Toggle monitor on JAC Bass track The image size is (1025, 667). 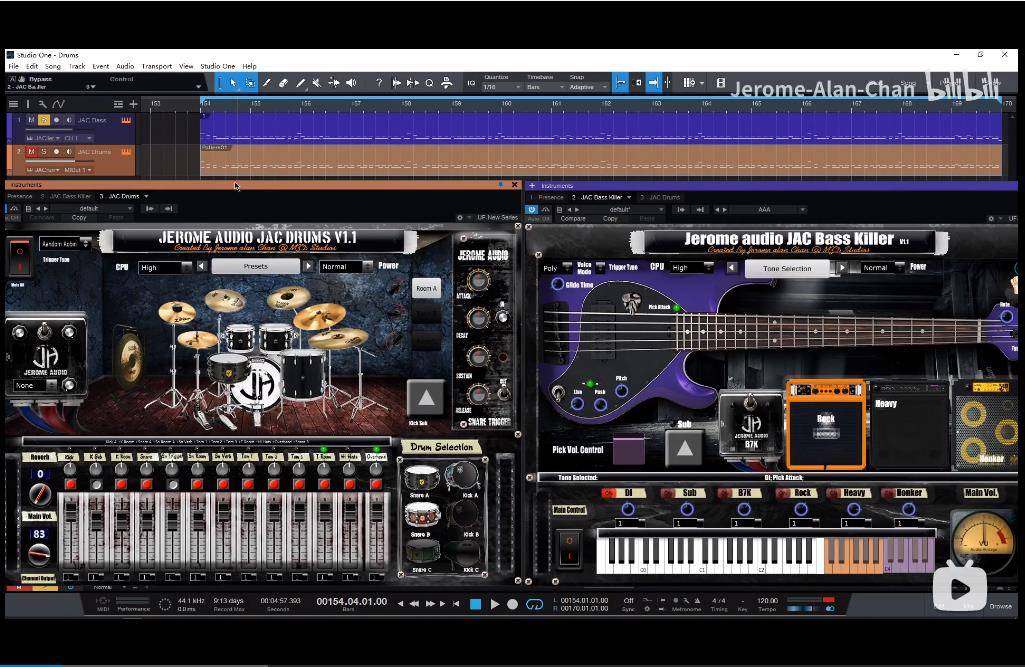pos(69,120)
